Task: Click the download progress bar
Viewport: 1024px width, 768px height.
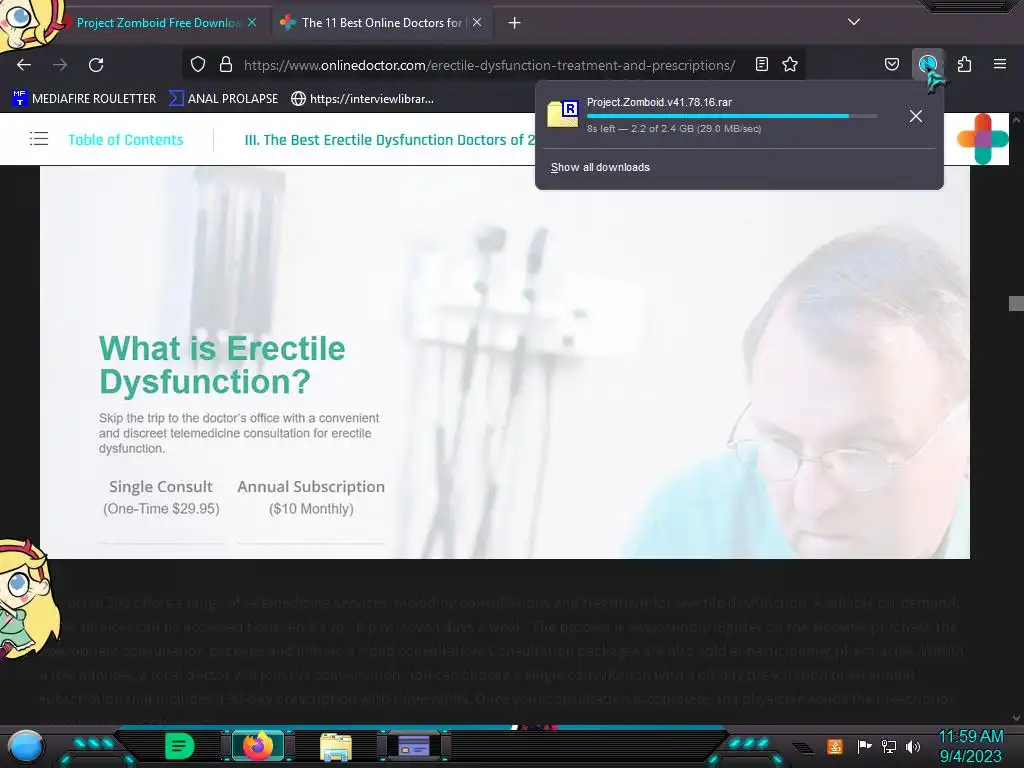Action: pos(731,116)
